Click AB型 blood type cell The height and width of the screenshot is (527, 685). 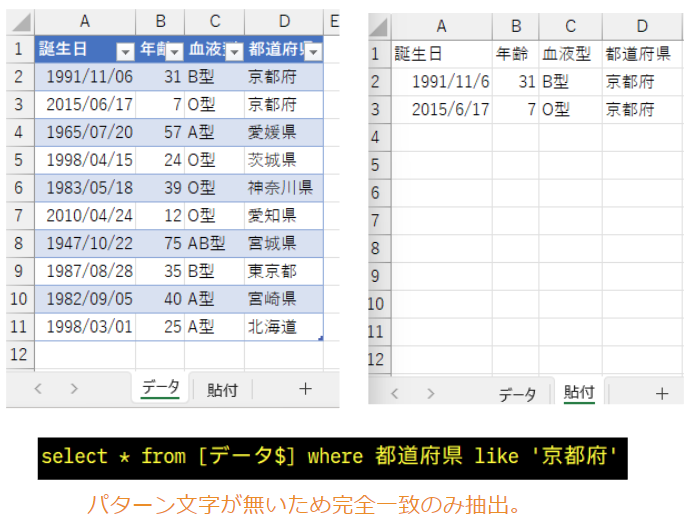[x=214, y=243]
